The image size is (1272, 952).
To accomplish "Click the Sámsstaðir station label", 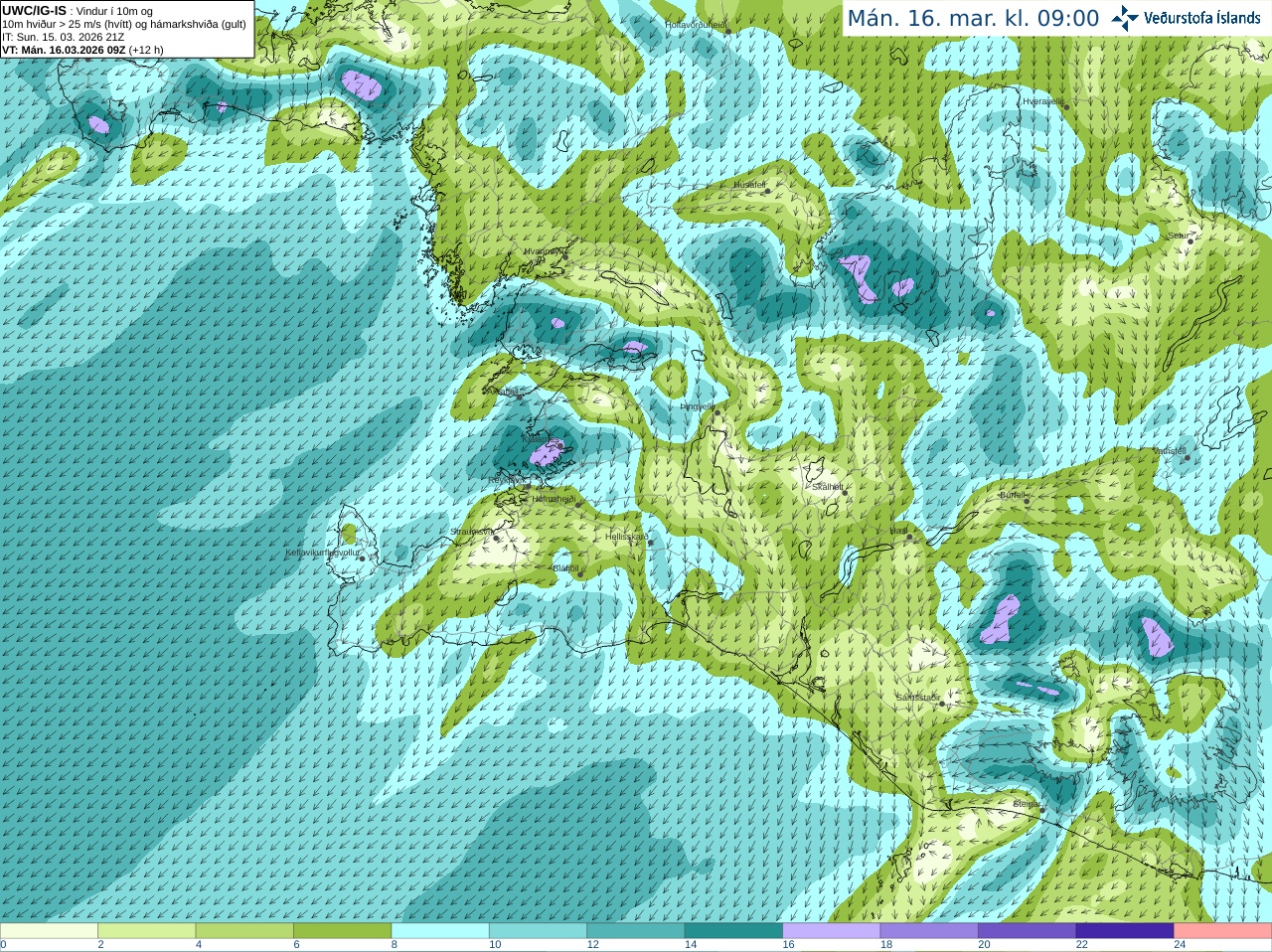I will [x=916, y=698].
